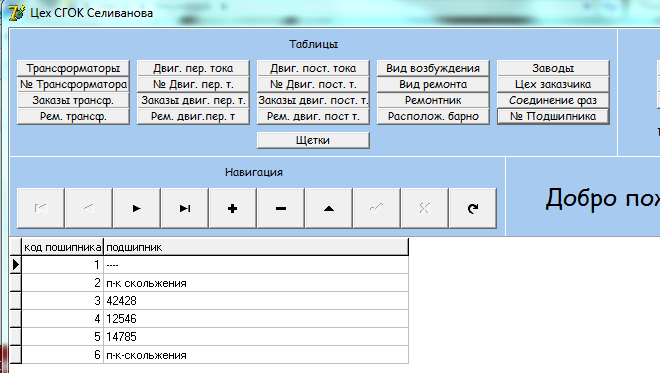
Task: Select row indicator for record 1
Action: tap(16, 265)
